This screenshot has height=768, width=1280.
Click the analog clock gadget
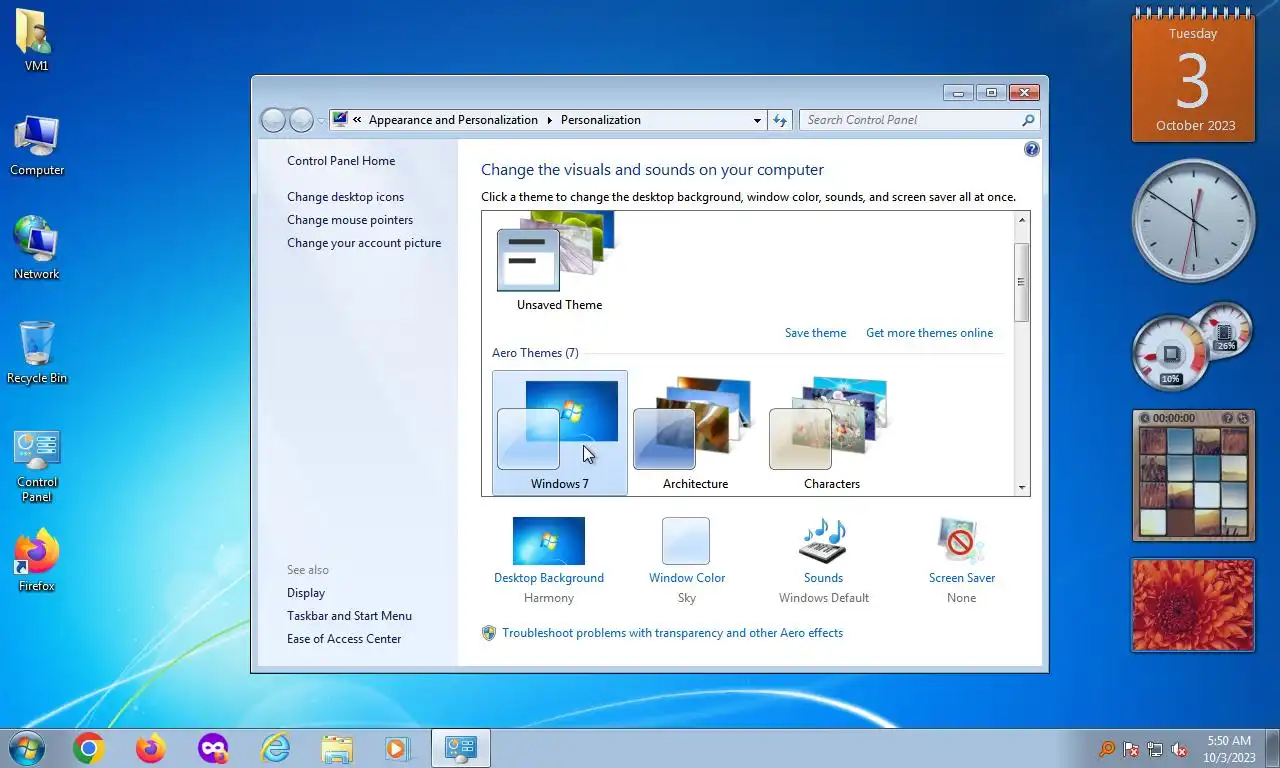coord(1193,220)
